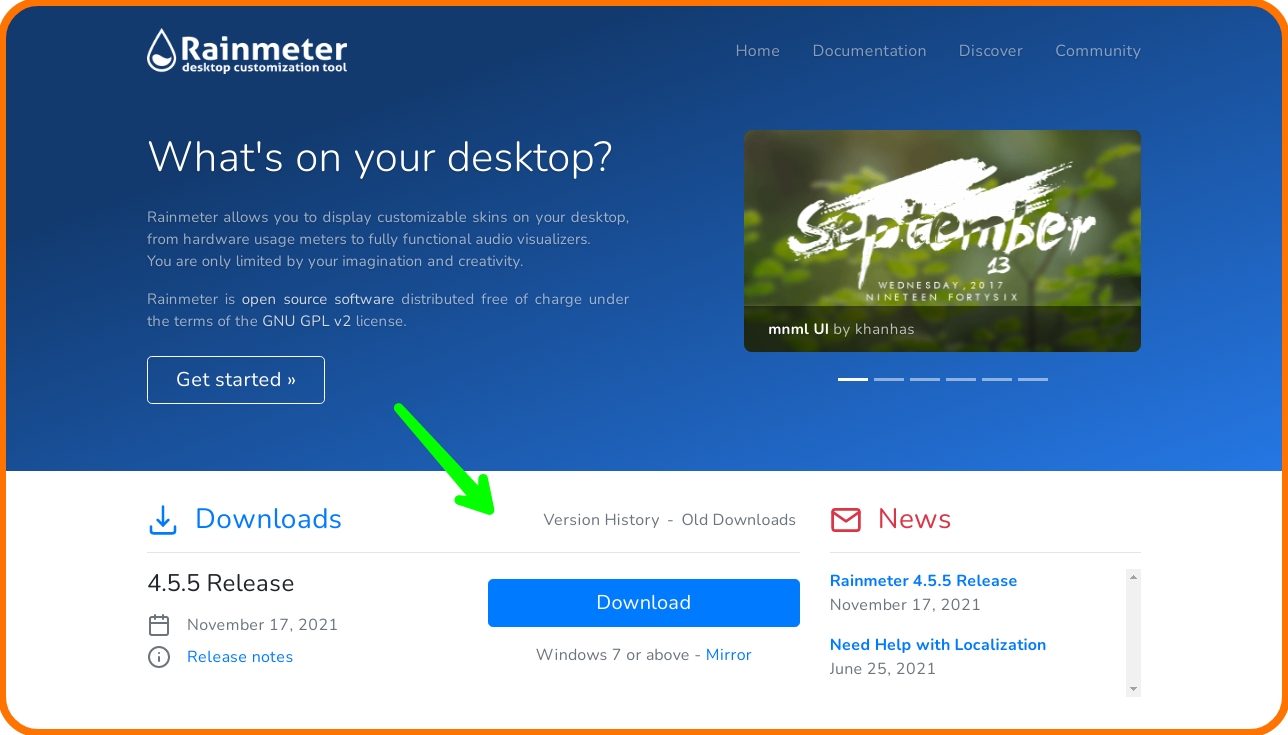This screenshot has height=735, width=1288.
Task: Open the Old Downloads link
Action: (739, 520)
